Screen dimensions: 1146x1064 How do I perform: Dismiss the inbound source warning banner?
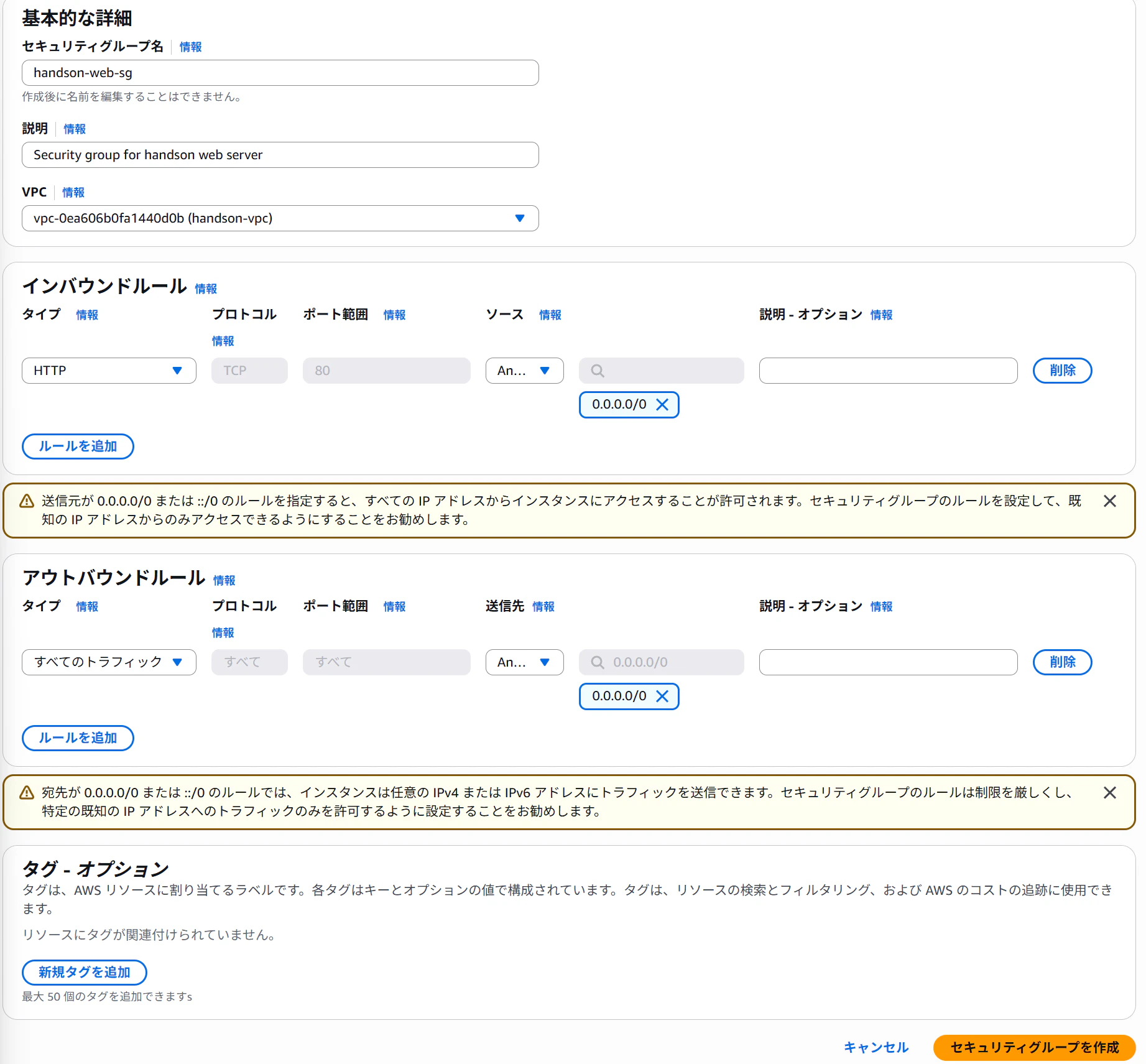coord(1110,501)
